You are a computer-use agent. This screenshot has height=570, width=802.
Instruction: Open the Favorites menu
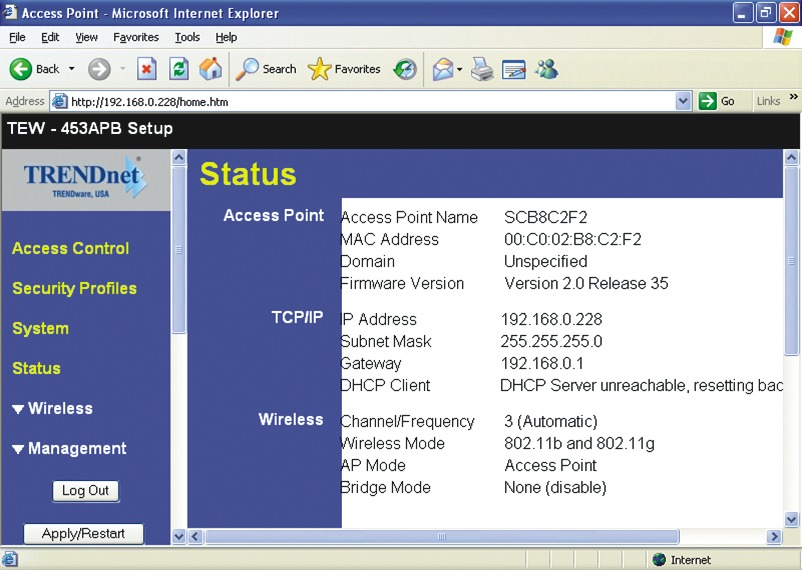pyautogui.click(x=136, y=37)
